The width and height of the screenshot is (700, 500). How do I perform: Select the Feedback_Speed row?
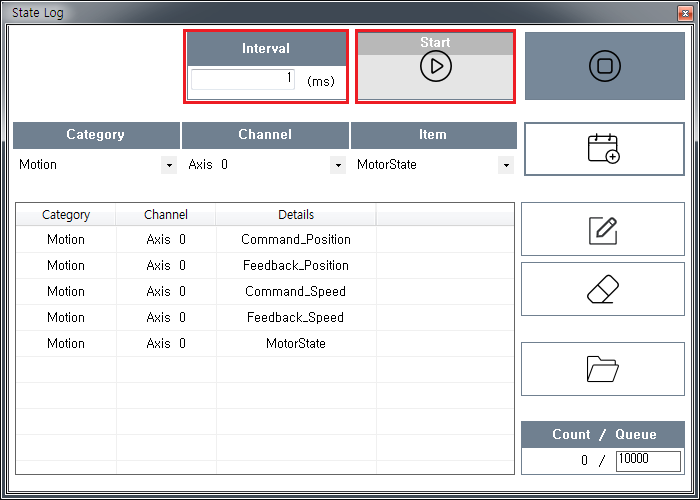click(295, 318)
